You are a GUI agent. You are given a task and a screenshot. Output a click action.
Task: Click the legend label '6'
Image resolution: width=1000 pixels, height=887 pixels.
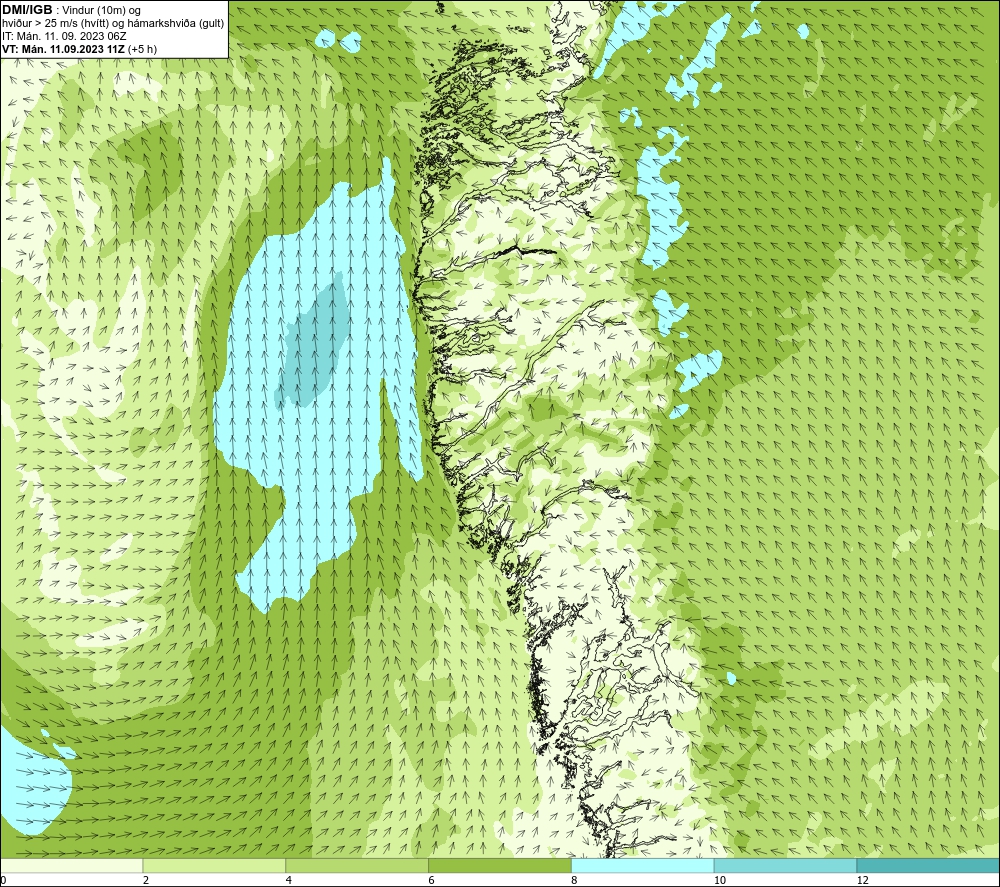point(432,881)
